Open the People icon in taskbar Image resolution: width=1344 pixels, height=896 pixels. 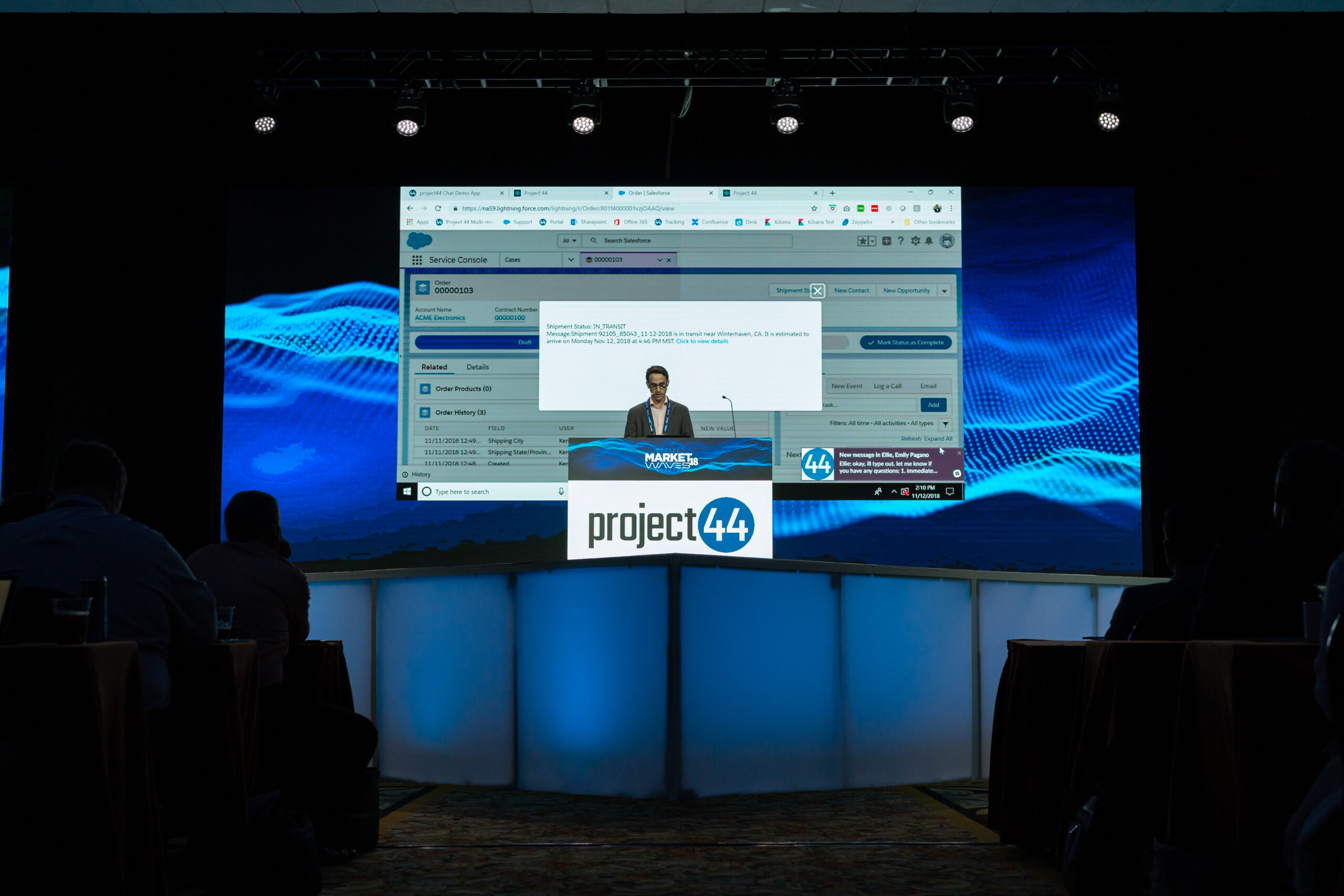pyautogui.click(x=878, y=491)
